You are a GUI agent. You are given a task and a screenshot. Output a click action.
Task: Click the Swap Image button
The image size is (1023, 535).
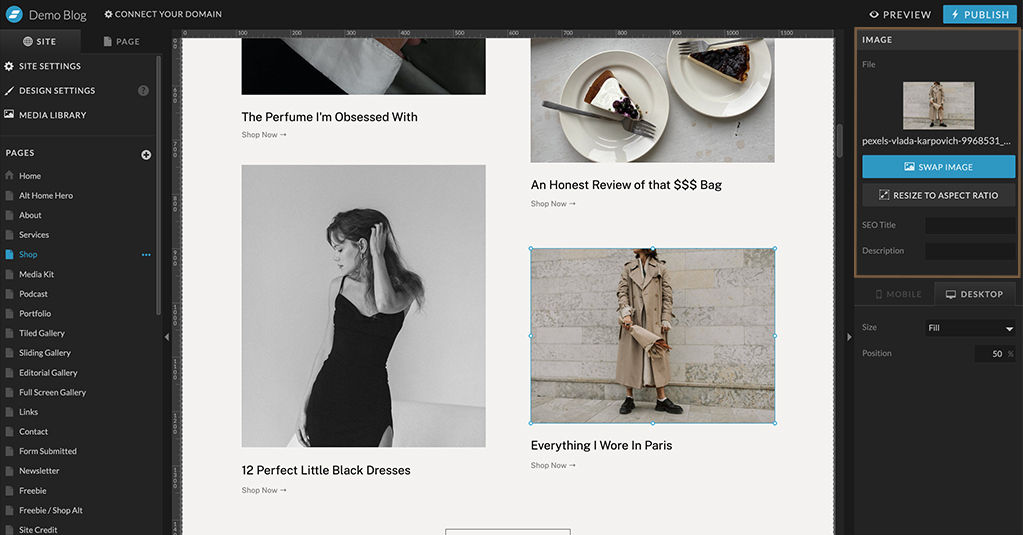point(938,167)
